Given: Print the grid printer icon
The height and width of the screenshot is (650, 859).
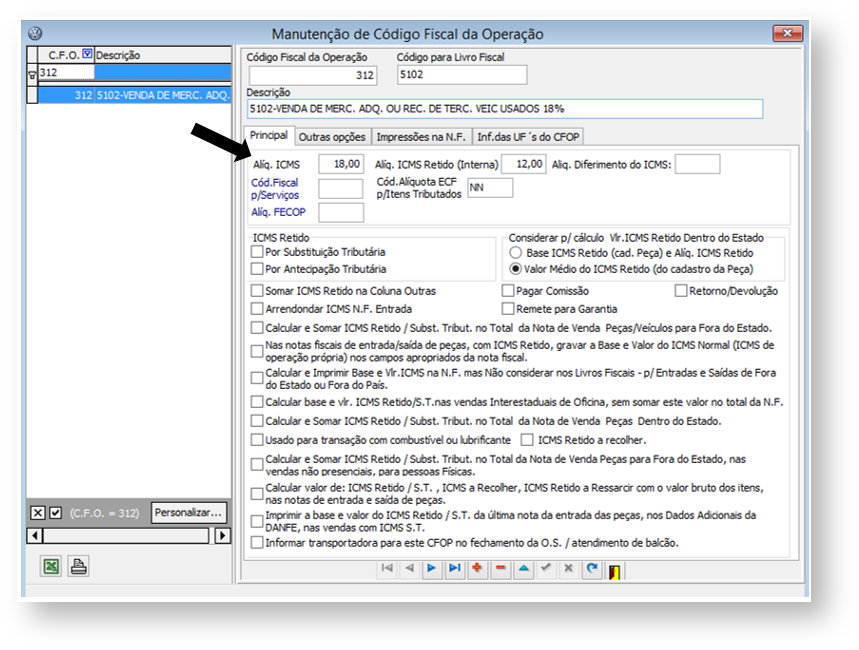Looking at the screenshot, I should tap(78, 566).
